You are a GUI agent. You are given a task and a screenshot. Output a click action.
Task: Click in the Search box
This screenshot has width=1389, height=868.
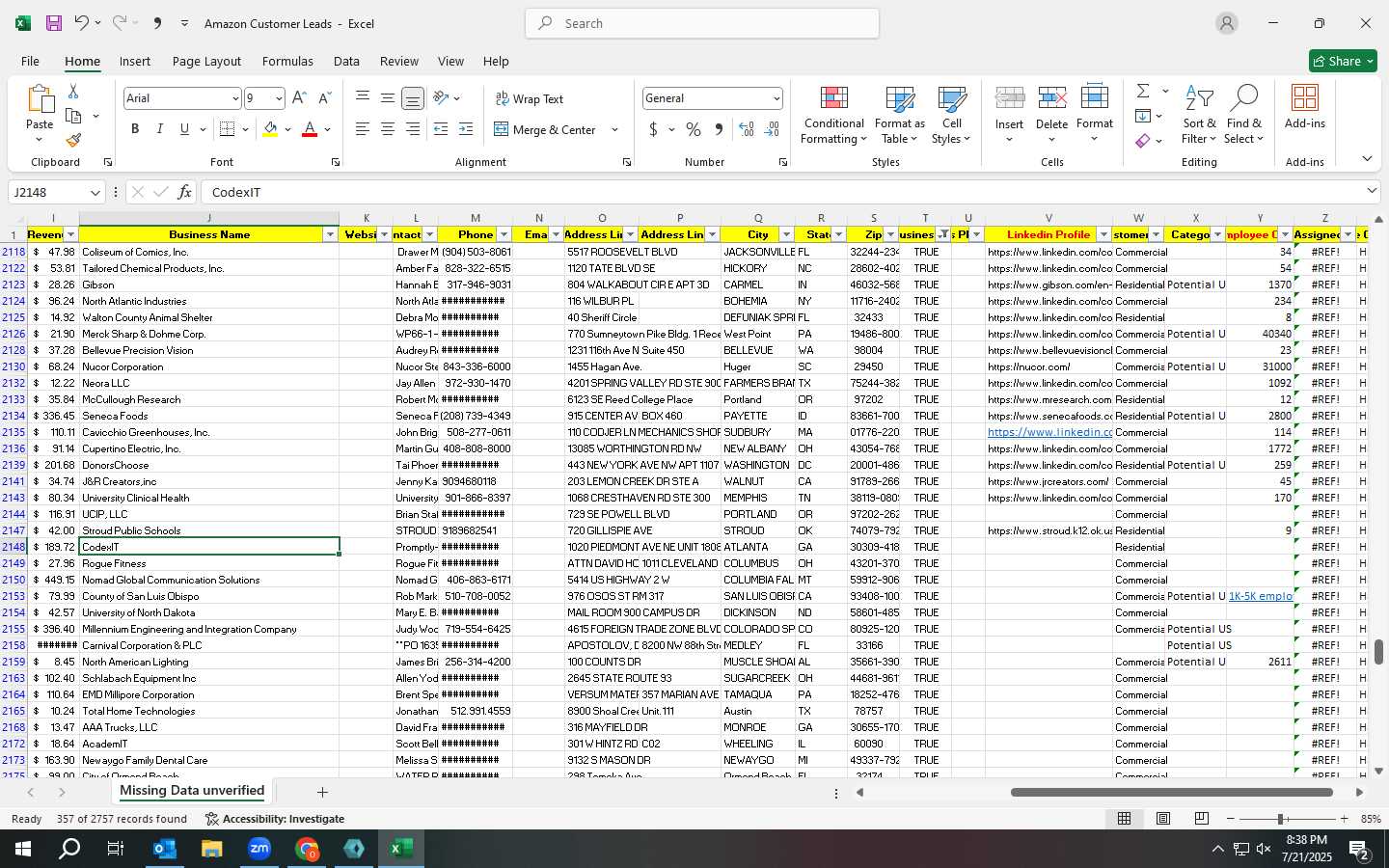(x=702, y=23)
